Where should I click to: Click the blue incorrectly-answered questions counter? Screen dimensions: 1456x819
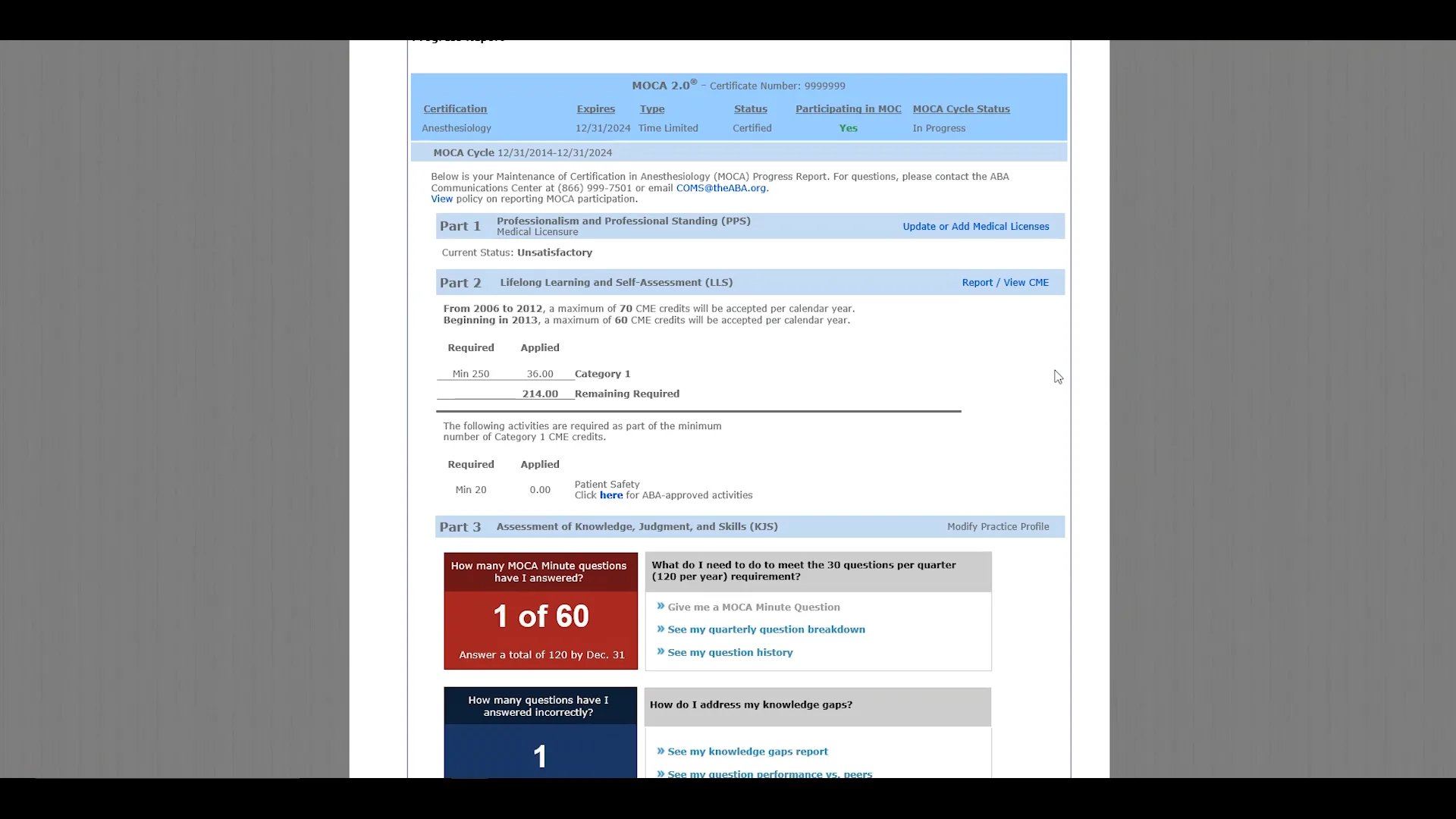coord(540,755)
